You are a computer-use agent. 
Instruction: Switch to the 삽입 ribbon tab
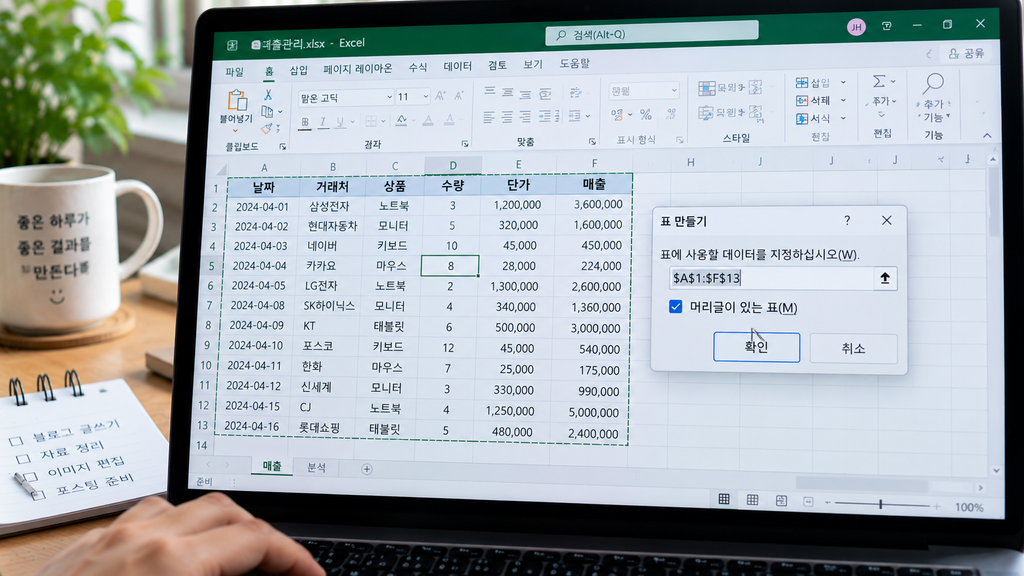(298, 70)
